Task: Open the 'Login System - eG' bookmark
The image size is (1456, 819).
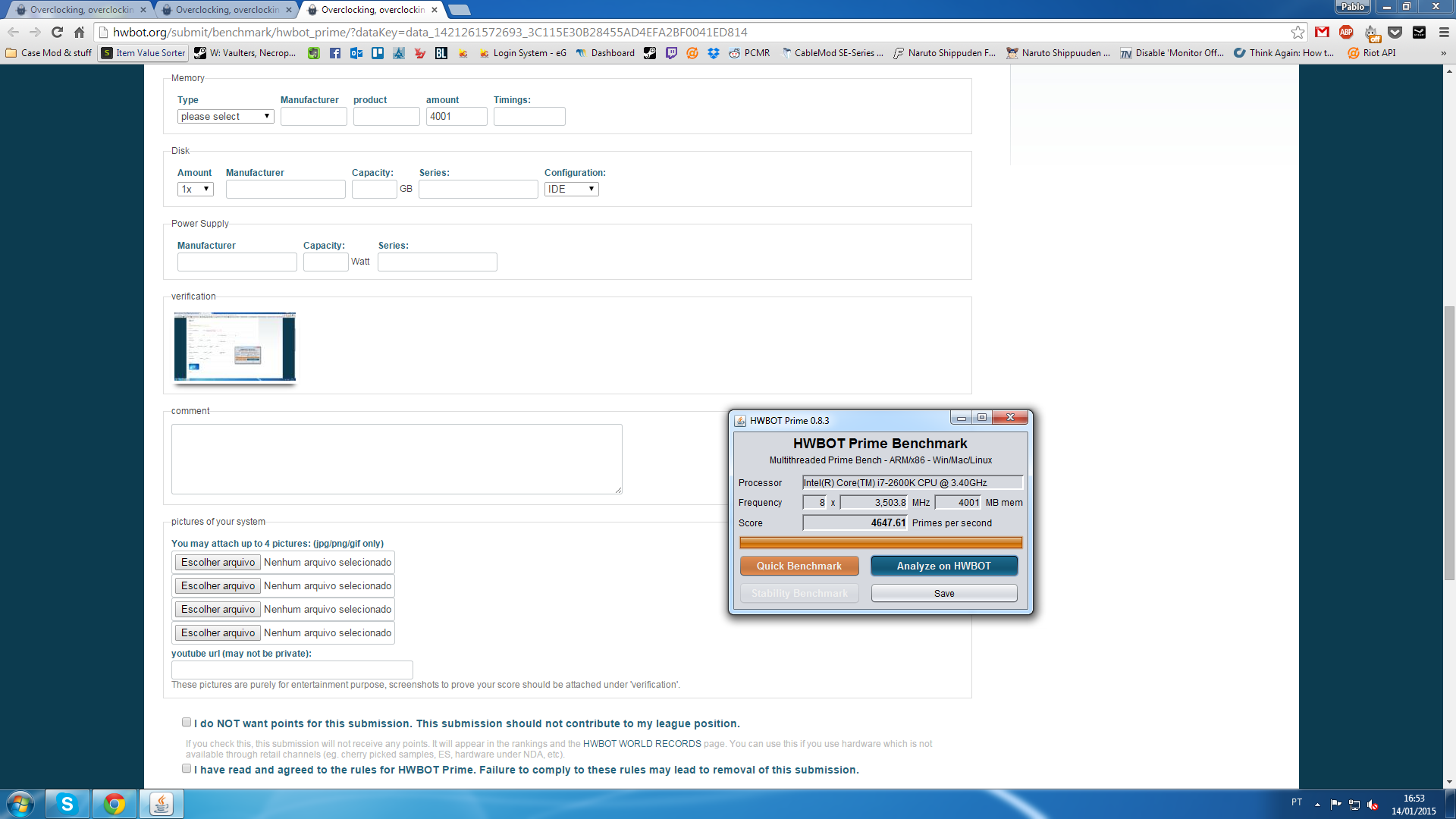Action: tap(522, 53)
